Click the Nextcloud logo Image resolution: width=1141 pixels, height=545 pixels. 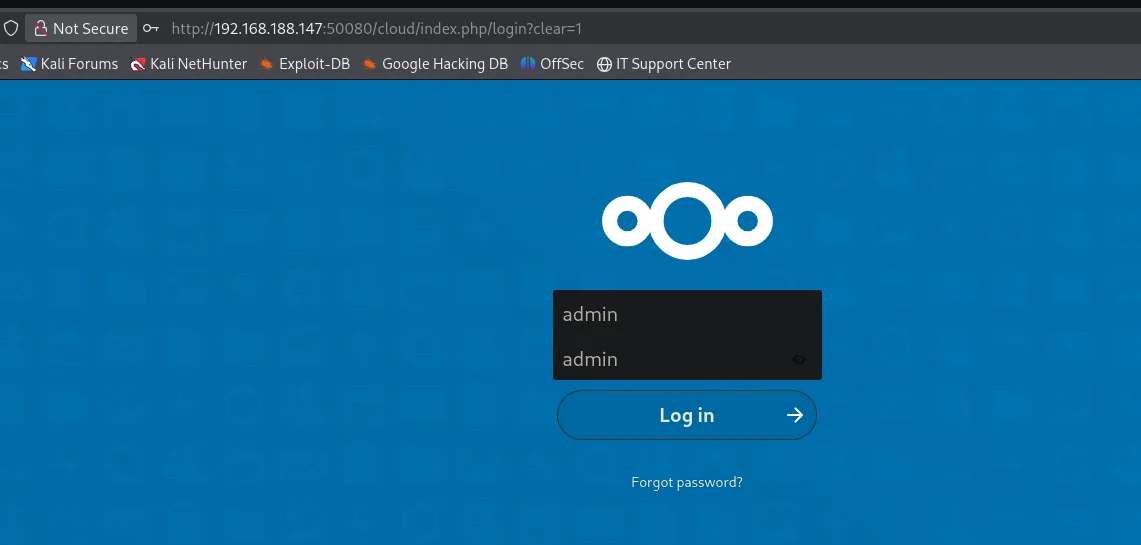pos(687,220)
